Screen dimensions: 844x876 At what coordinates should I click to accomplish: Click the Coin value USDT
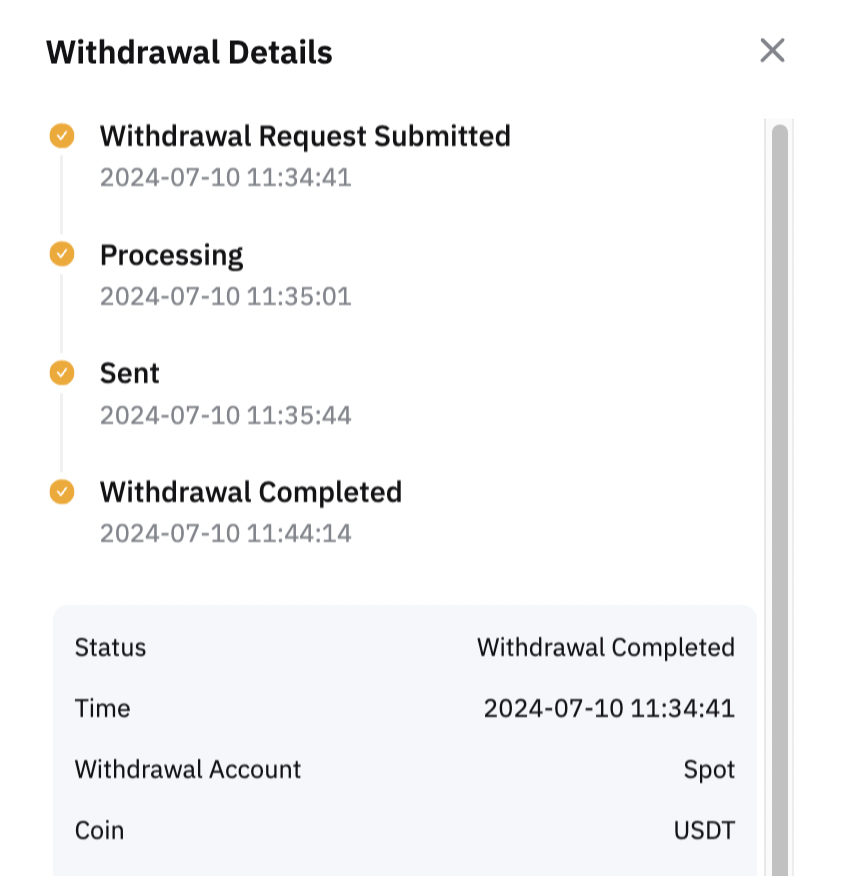click(704, 831)
